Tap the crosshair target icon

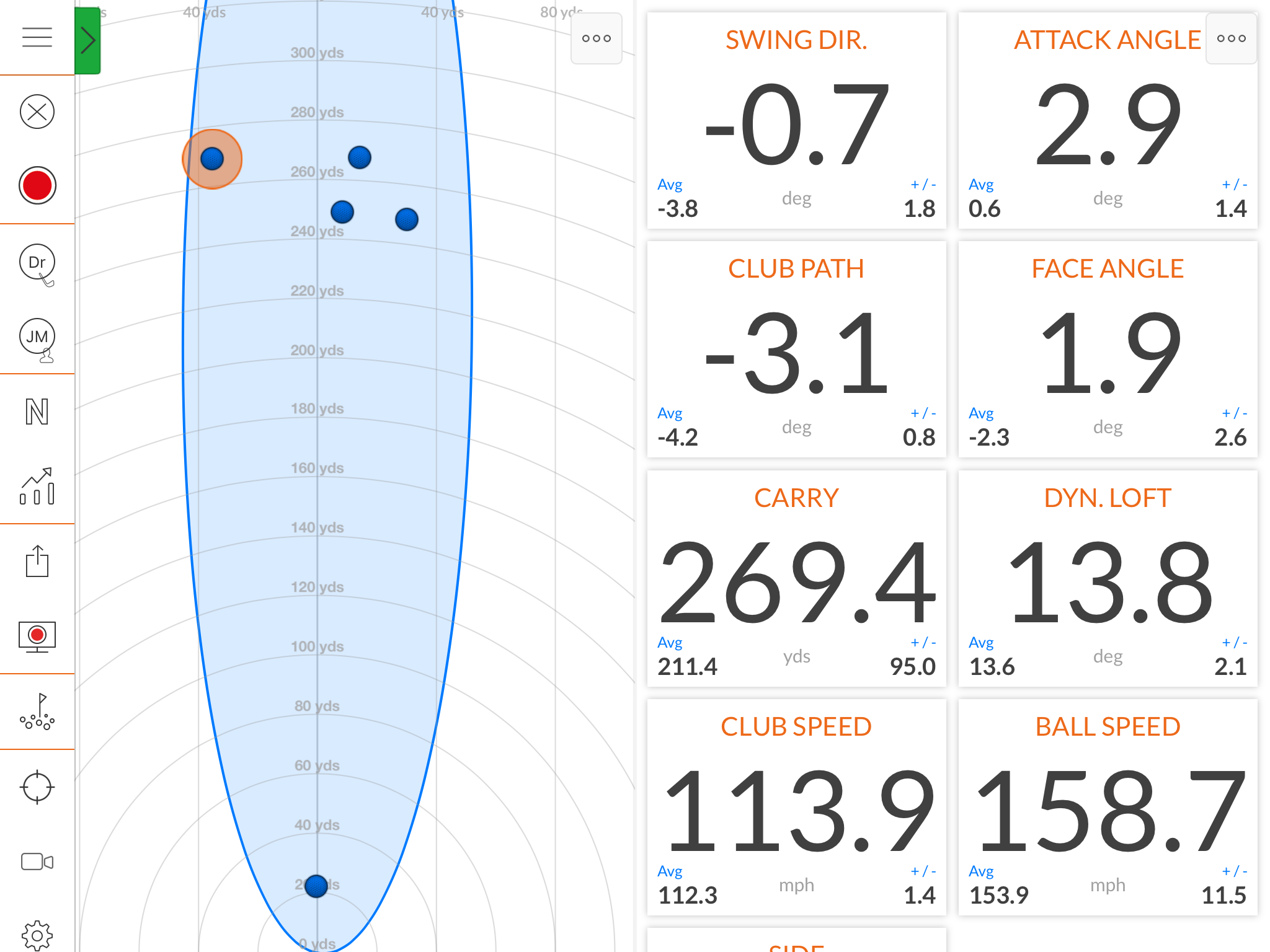[x=37, y=787]
